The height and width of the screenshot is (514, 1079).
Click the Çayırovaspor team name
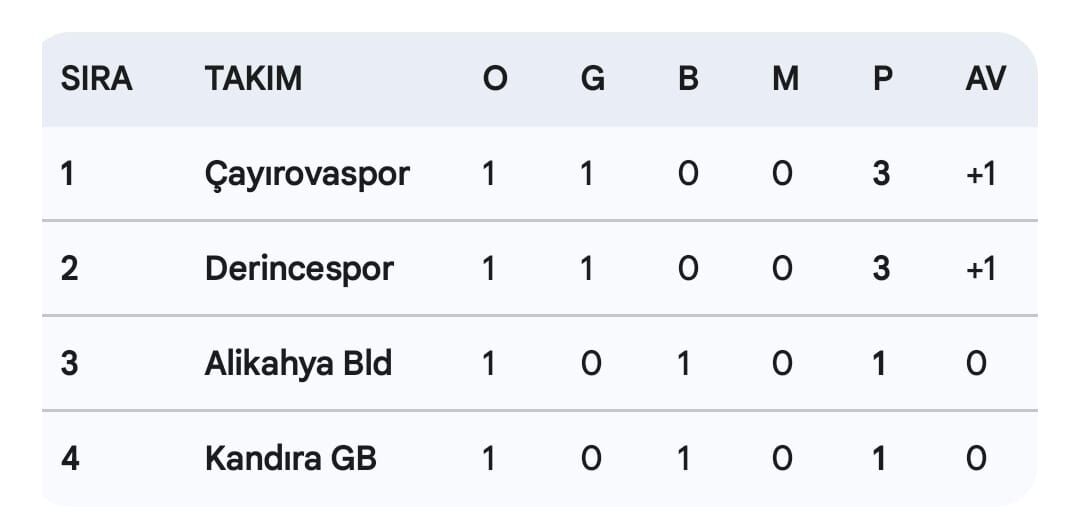pos(307,174)
